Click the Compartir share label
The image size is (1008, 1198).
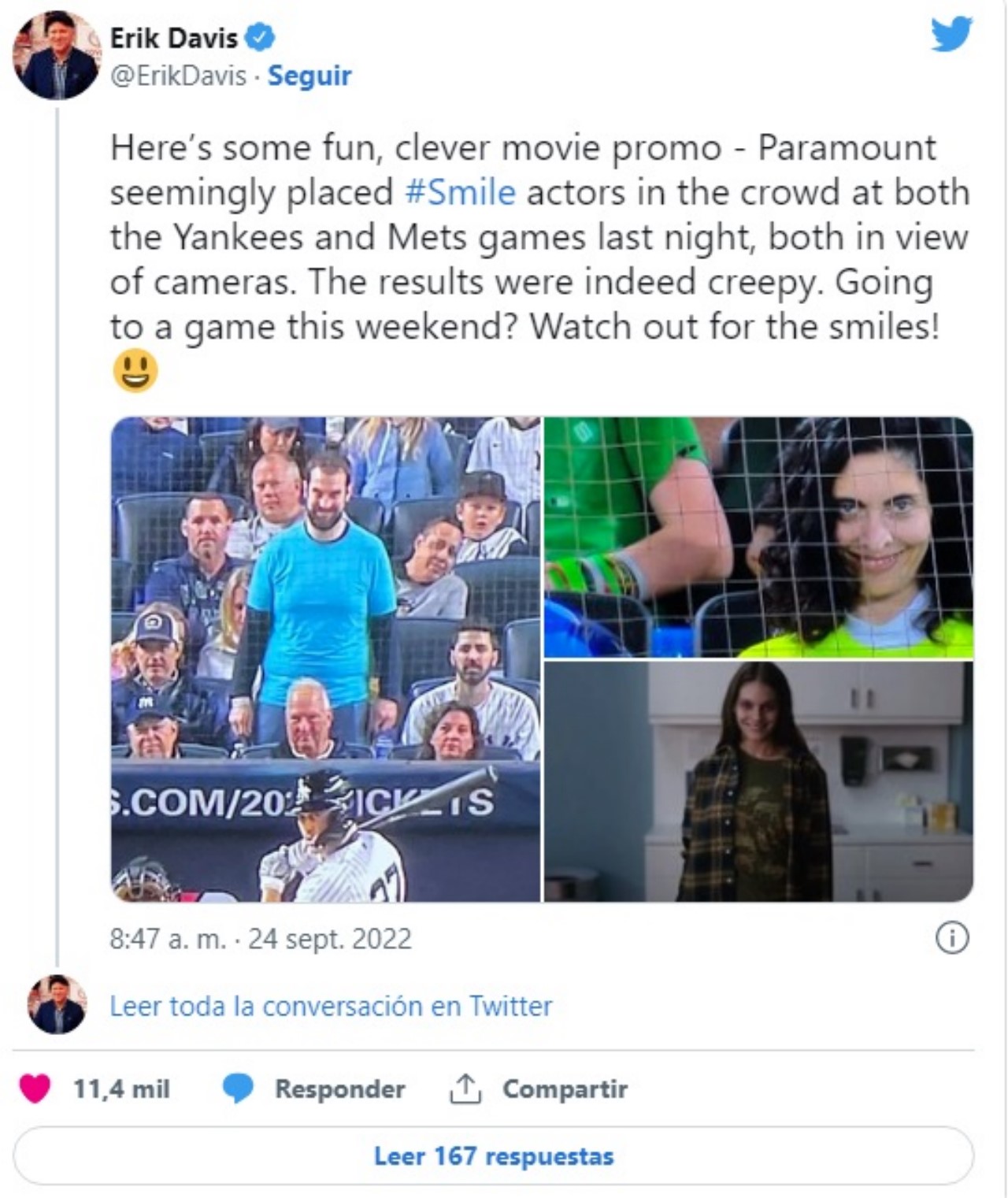(x=565, y=1089)
